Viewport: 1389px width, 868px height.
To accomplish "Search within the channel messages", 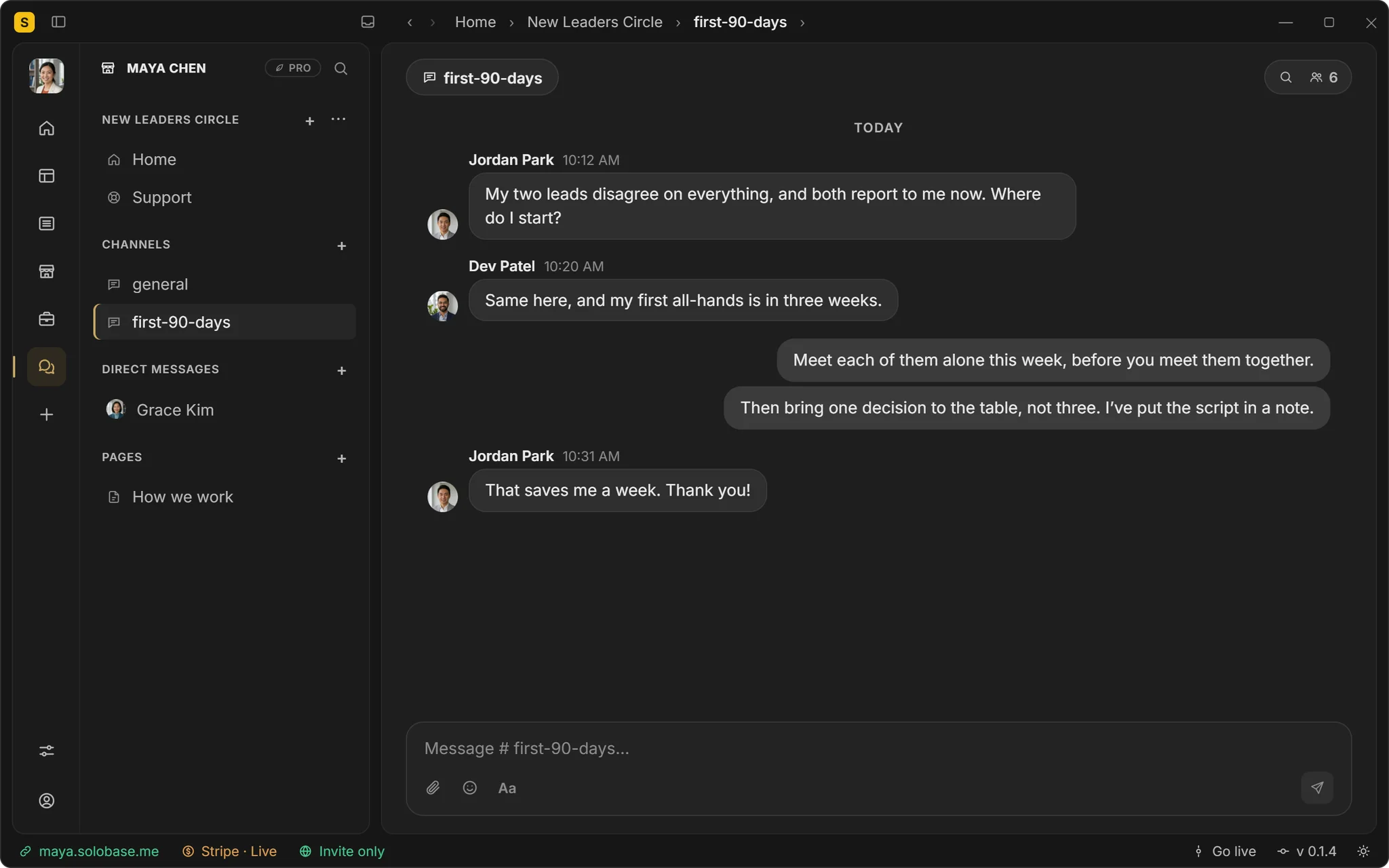I will point(1285,77).
